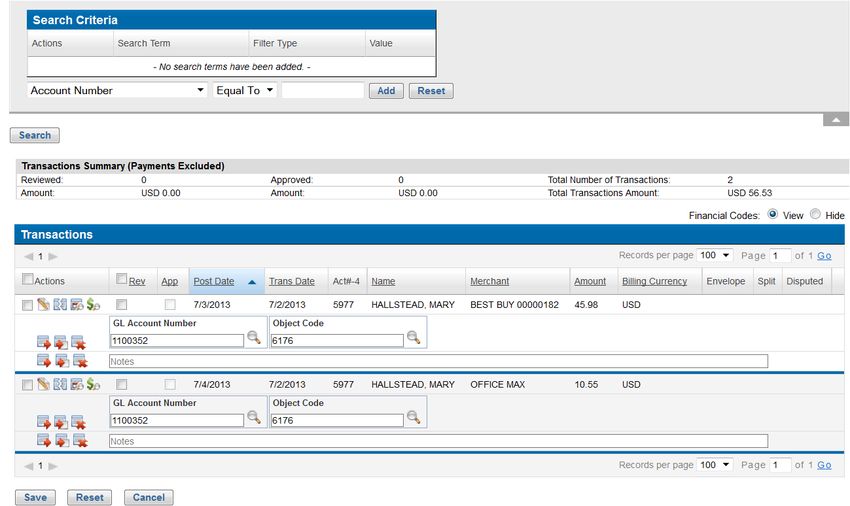
Task: Click red-X clear icon beside BEST BUY Notes field
Action: [80, 360]
